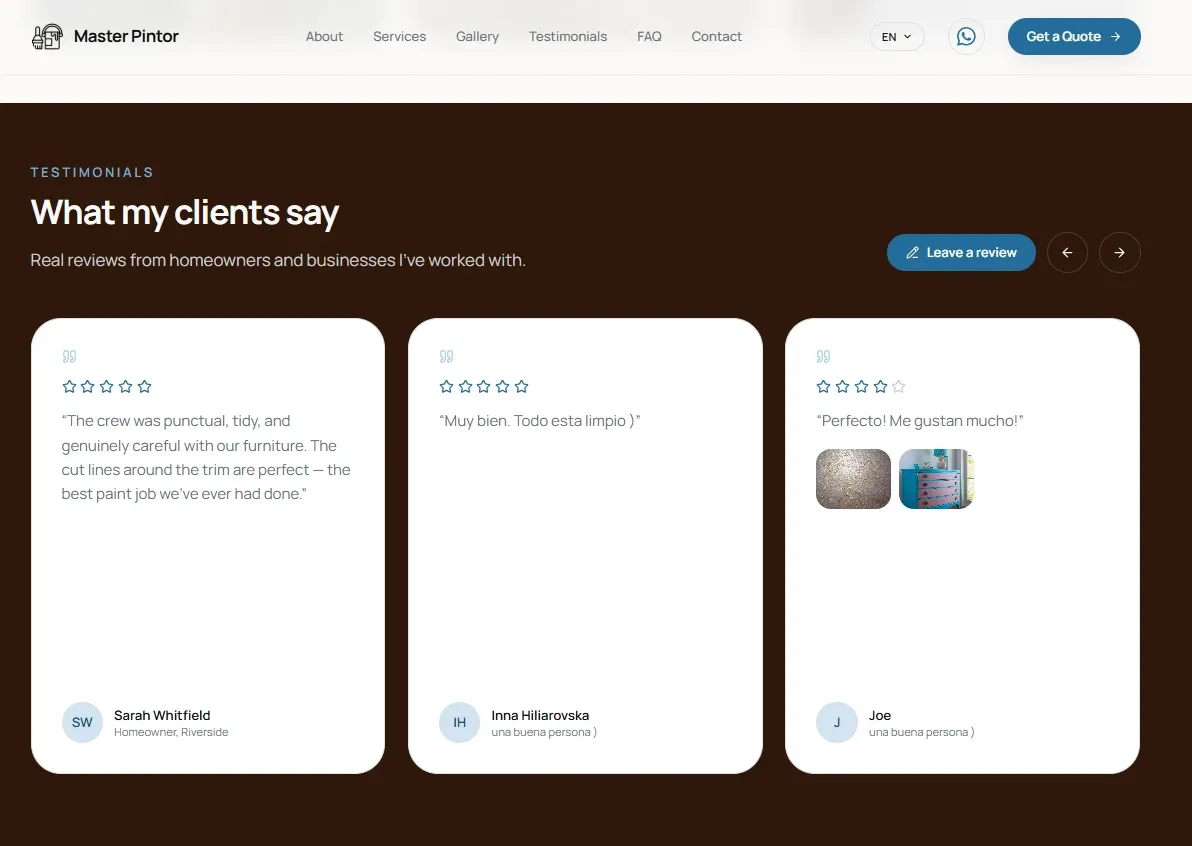This screenshot has width=1192, height=846.
Task: Click the first star on Sarah's review
Action: tap(69, 386)
